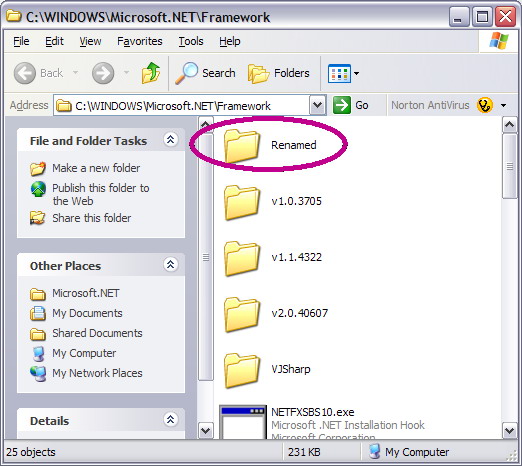The image size is (522, 466).
Task: Click the task pane scrollbar thumb
Action: (206, 257)
